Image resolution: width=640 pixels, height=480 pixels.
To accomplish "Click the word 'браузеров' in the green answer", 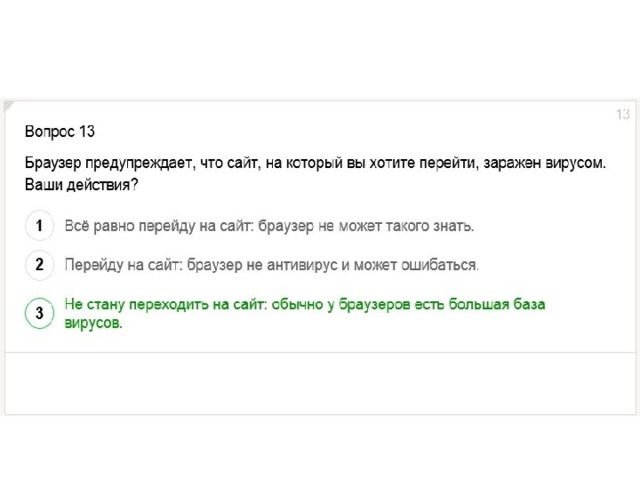I will [374, 305].
